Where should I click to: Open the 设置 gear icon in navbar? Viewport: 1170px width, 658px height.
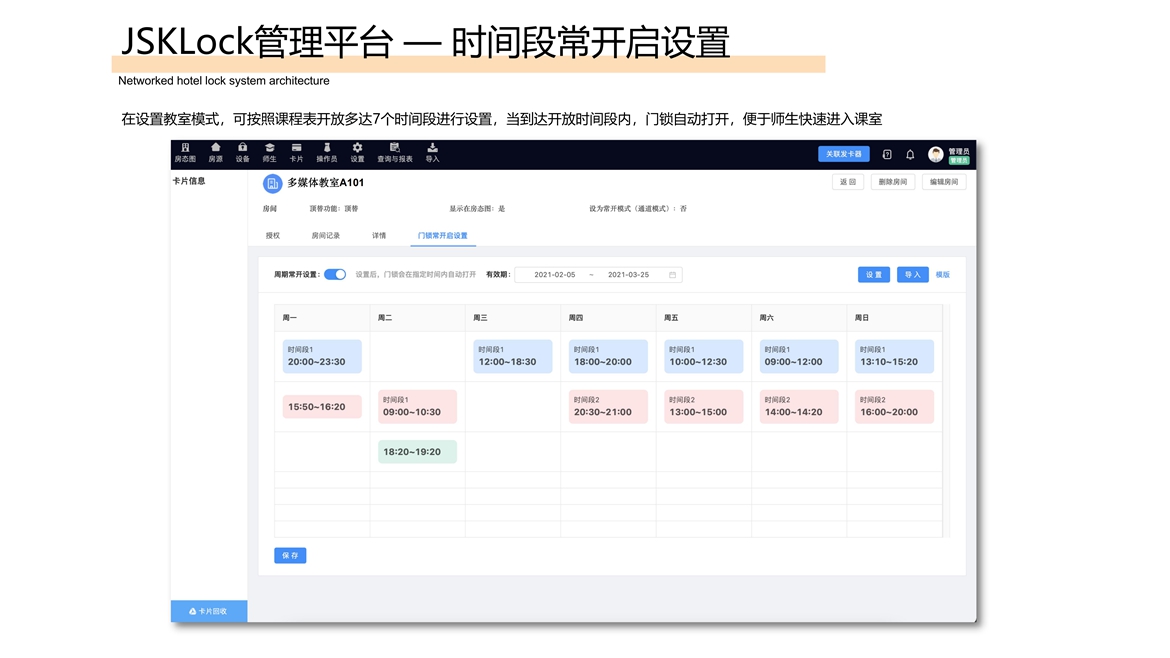(357, 148)
